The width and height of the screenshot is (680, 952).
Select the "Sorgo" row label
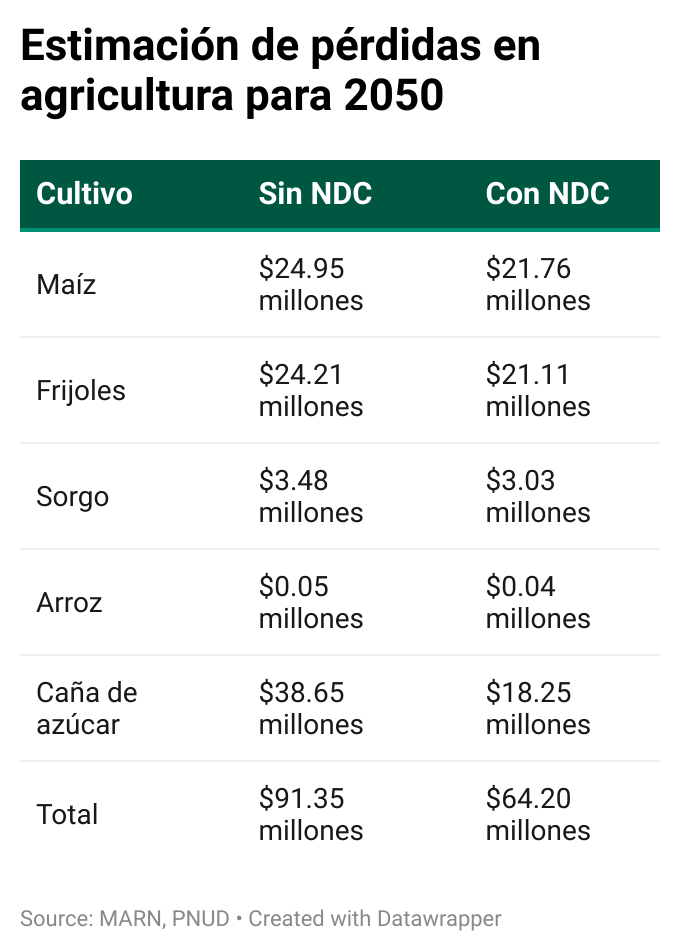coord(72,497)
